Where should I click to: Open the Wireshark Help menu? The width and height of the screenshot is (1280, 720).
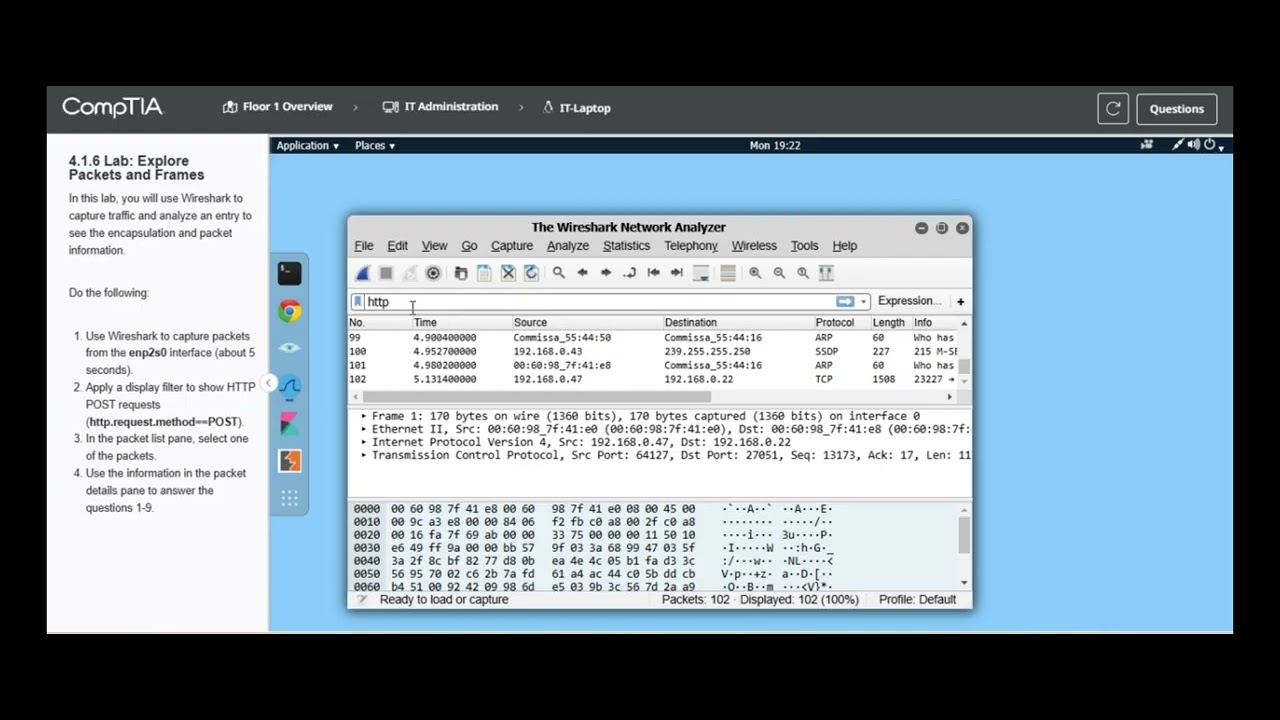[x=844, y=246]
